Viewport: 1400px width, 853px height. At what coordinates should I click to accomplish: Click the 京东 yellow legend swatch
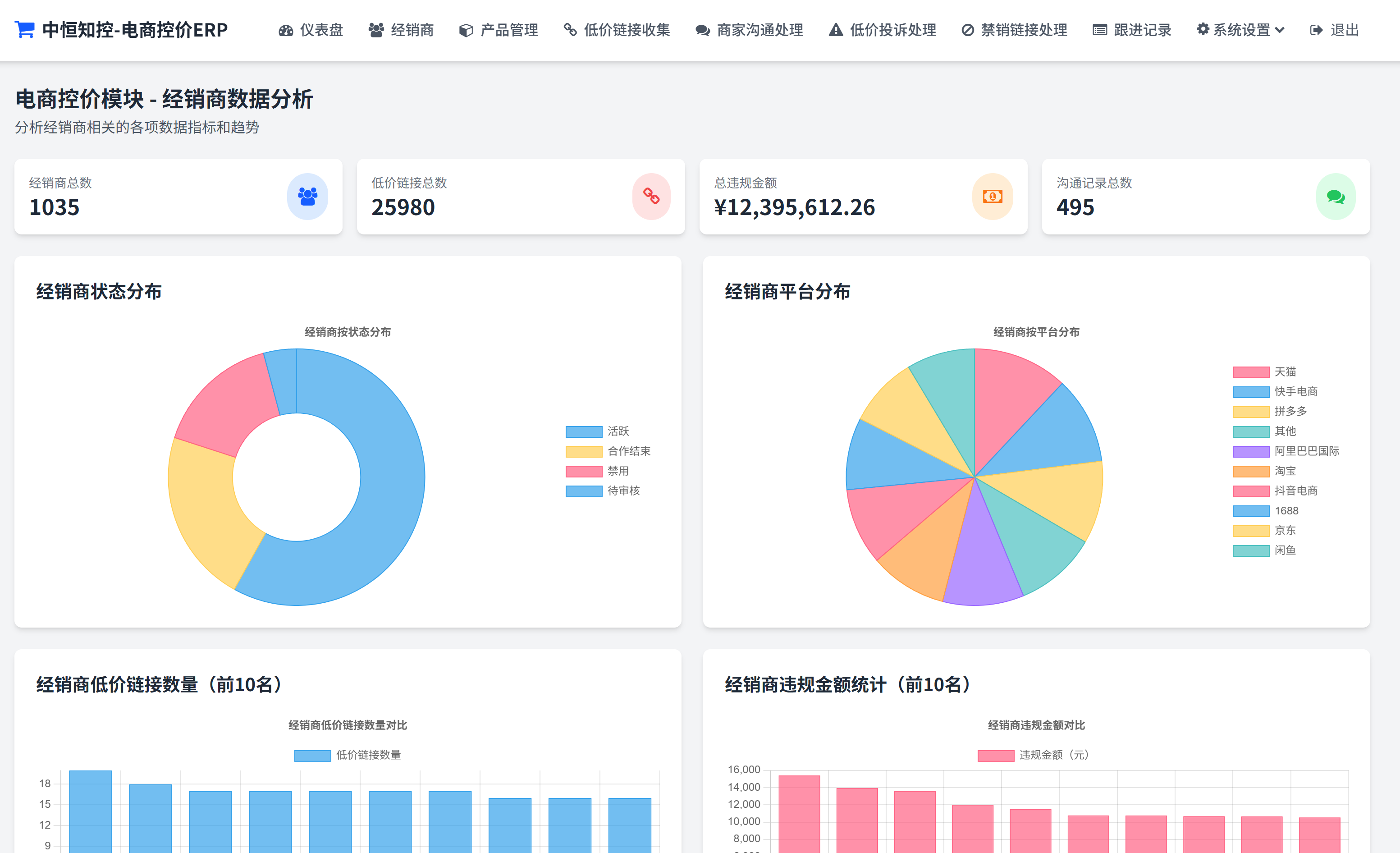tap(1250, 532)
